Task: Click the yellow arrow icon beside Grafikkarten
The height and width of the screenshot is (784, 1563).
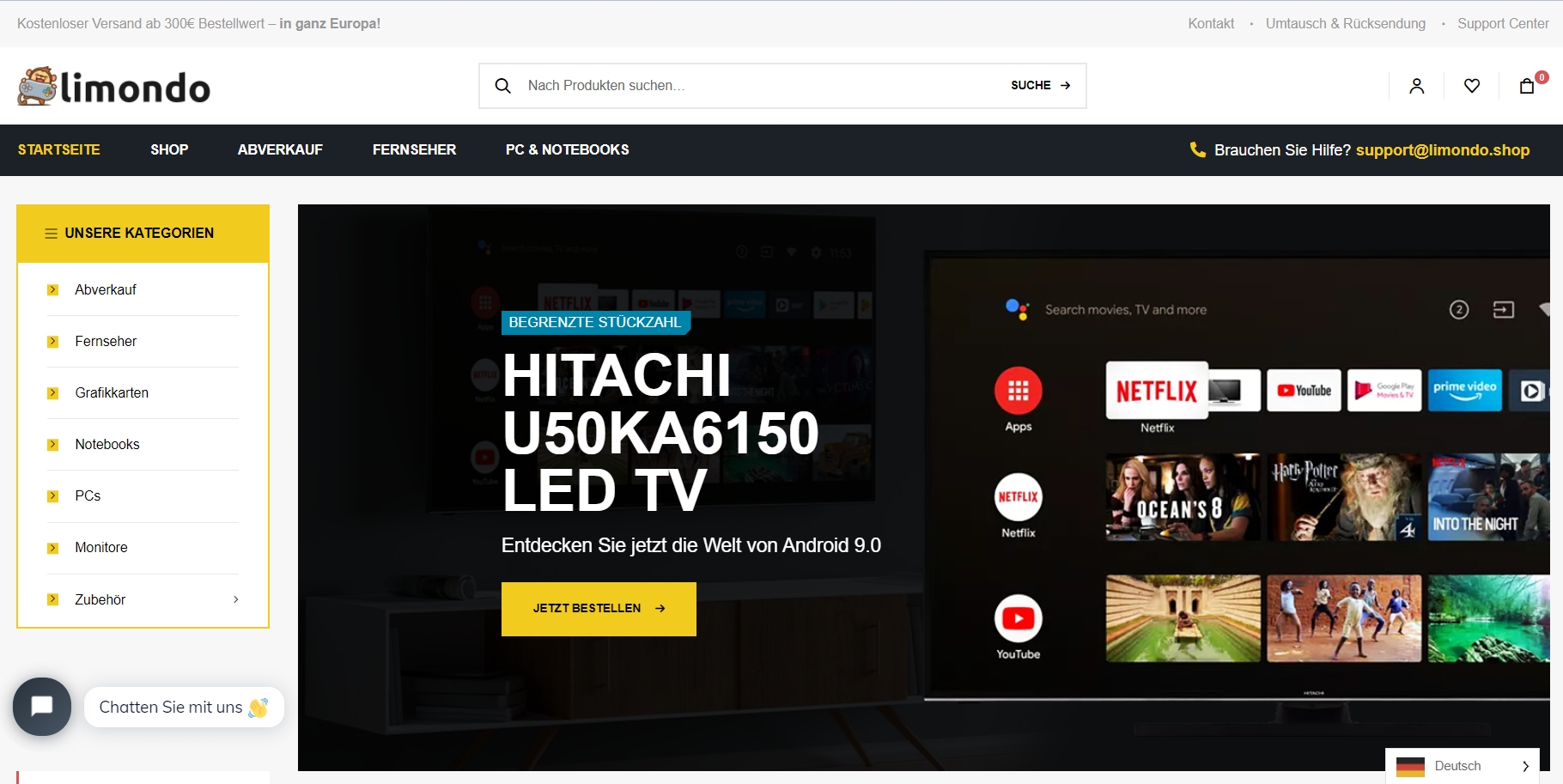Action: pyautogui.click(x=53, y=393)
